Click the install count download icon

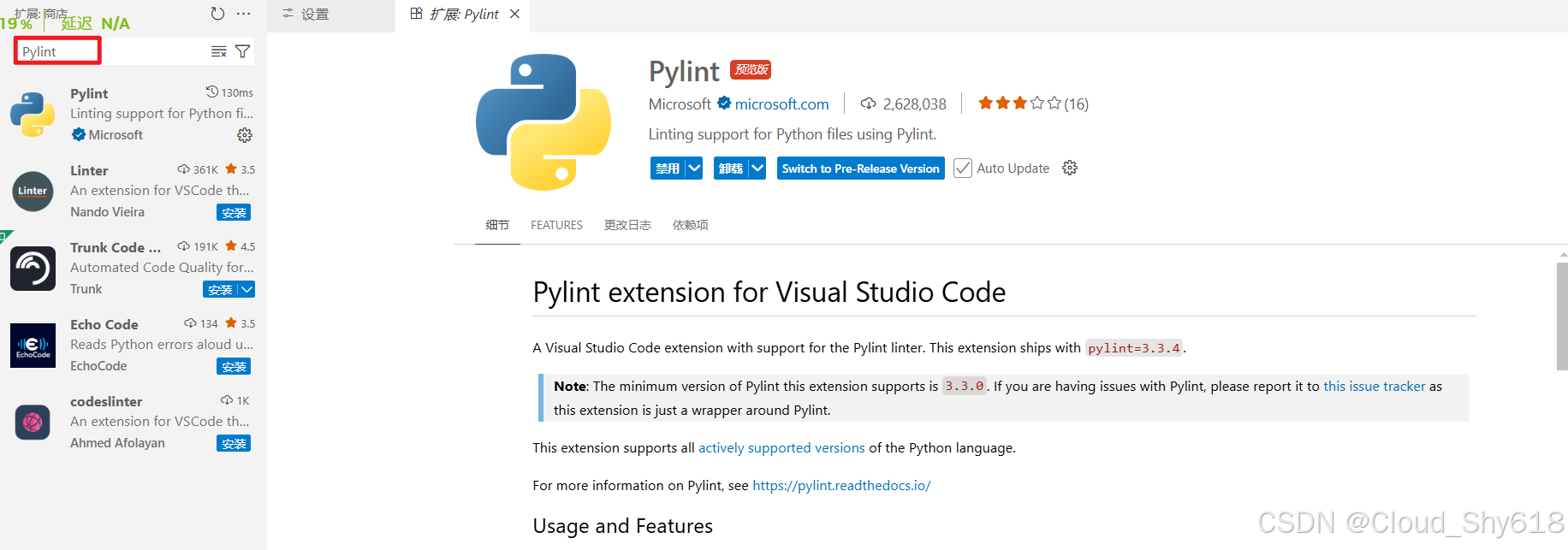[x=868, y=103]
